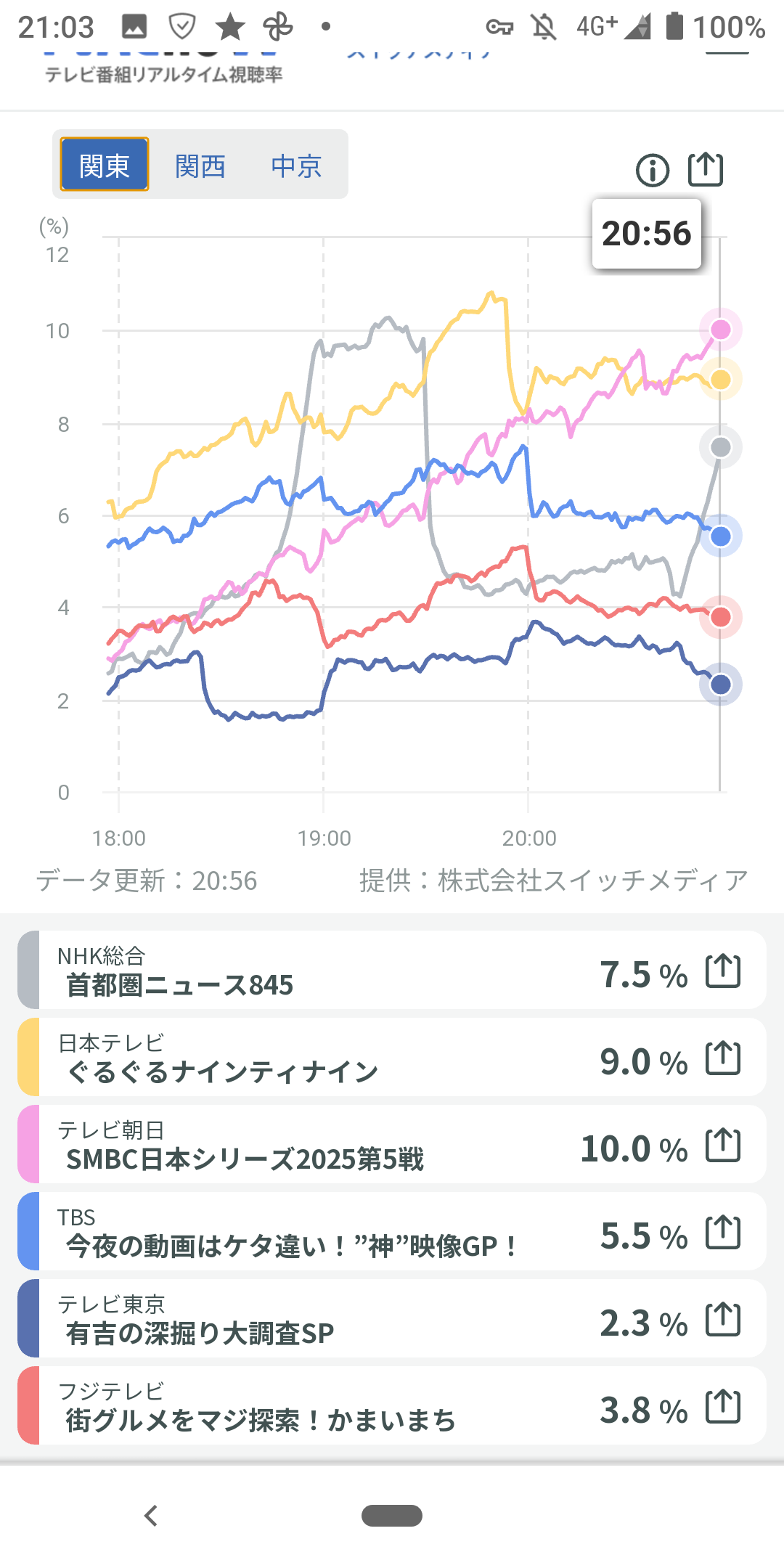
Task: Switch to the 関西 region tab
Action: point(200,166)
